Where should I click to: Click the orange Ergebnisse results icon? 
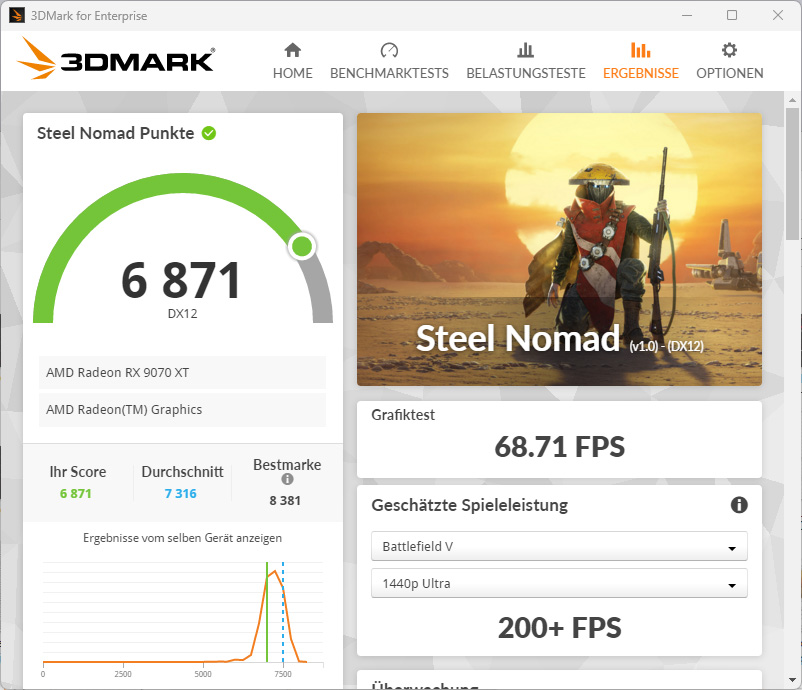[640, 50]
